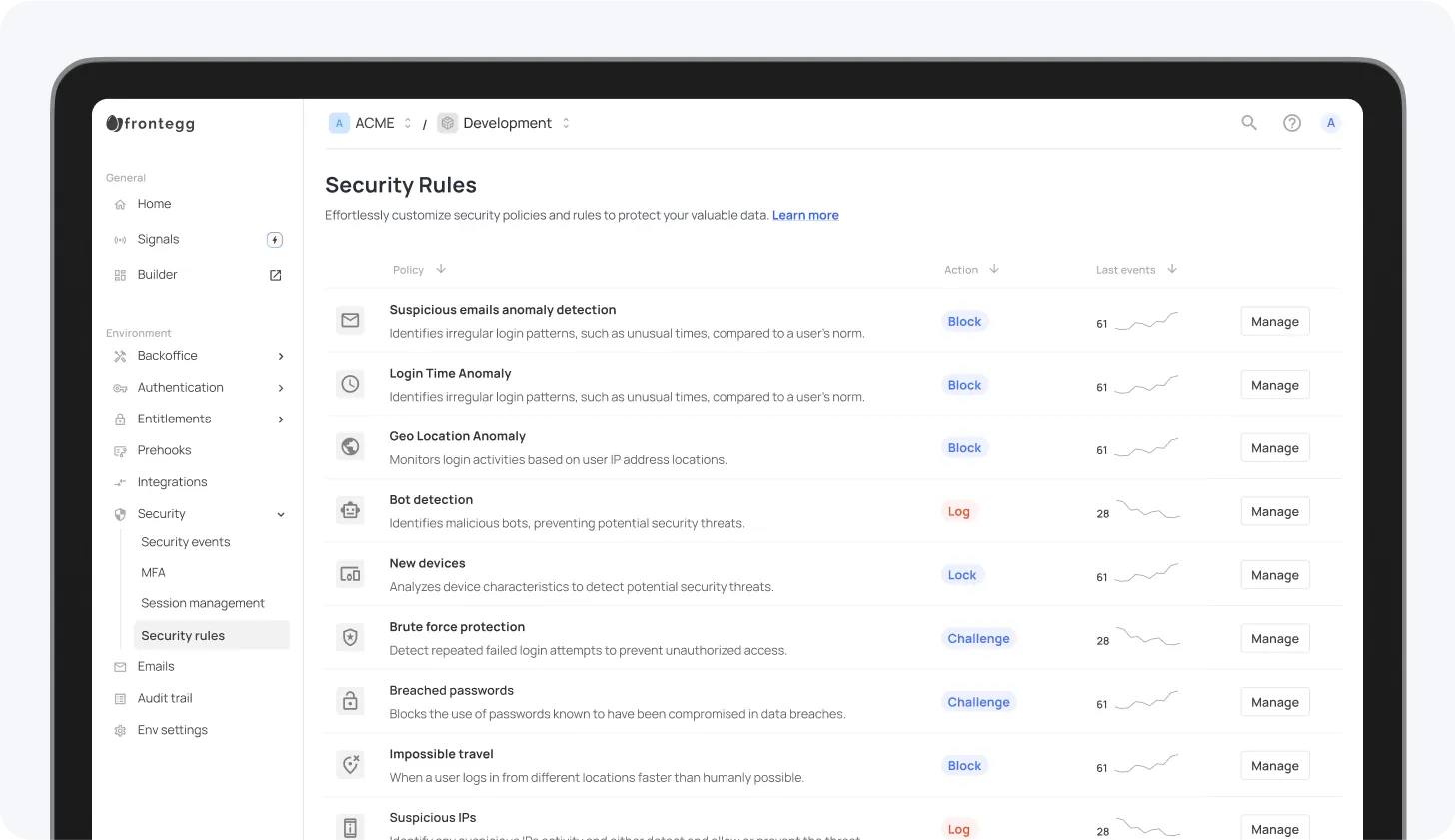Open the ACME account switcher dropdown
The image size is (1455, 840).
(371, 123)
